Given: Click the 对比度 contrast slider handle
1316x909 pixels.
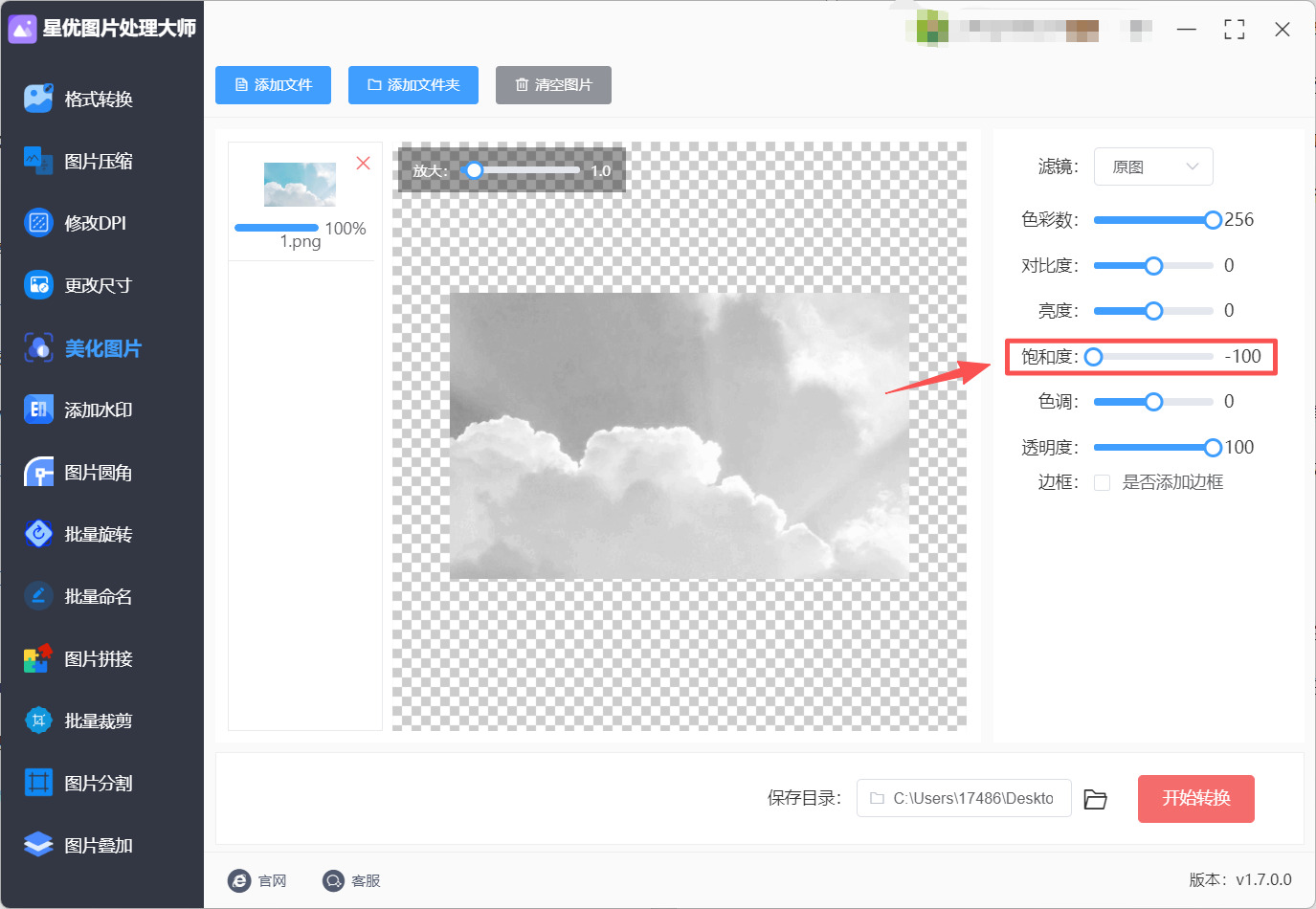Looking at the screenshot, I should [1154, 266].
